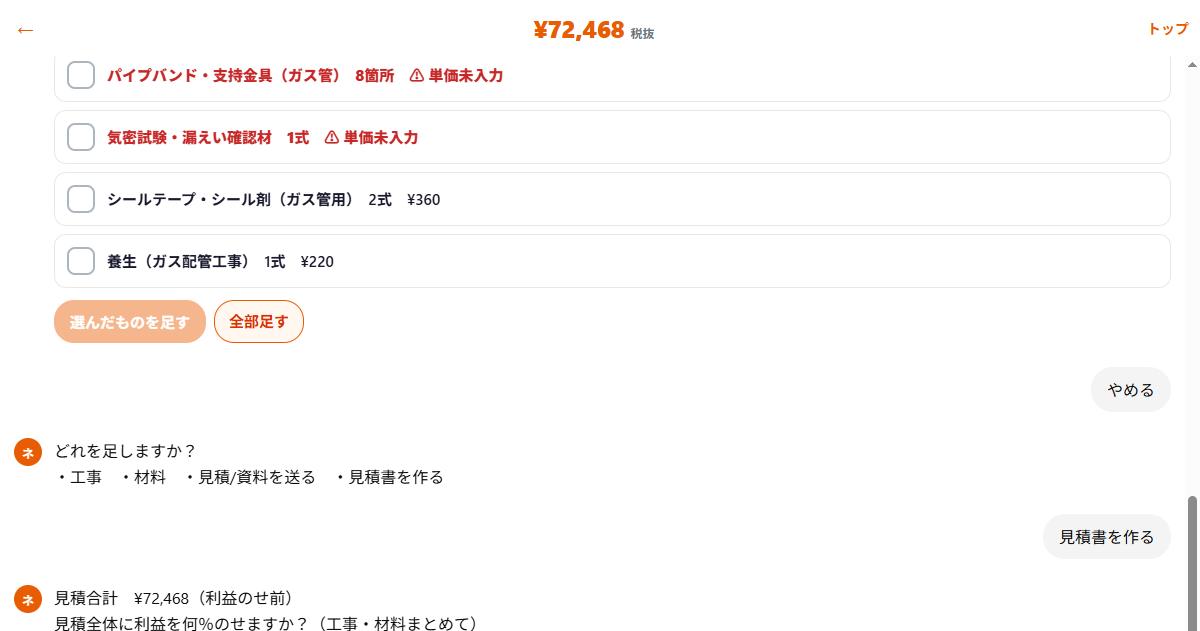Click warning icon beside 気密試験 単価未入力
Viewport: 1200px width, 631px height.
[332, 138]
